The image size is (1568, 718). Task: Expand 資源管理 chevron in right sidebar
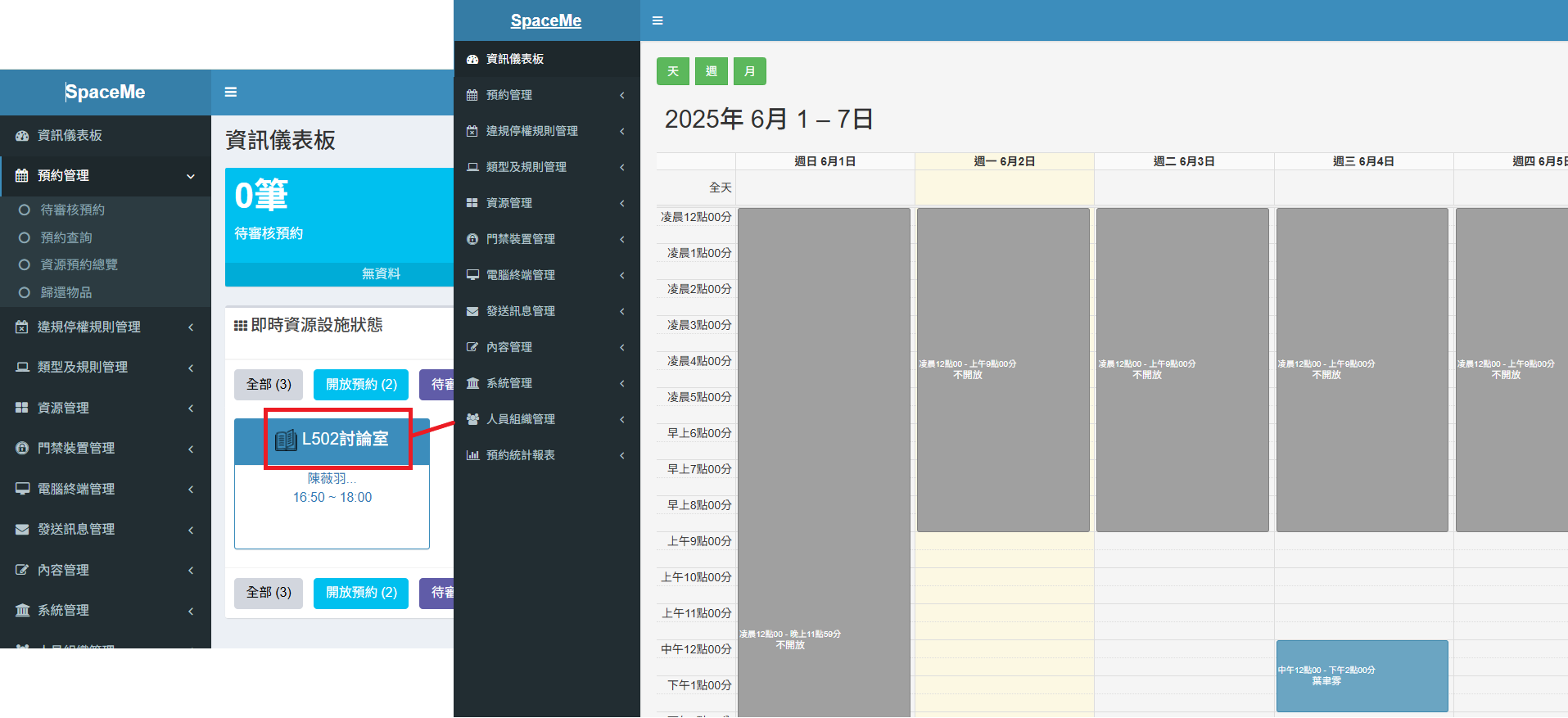coord(621,203)
